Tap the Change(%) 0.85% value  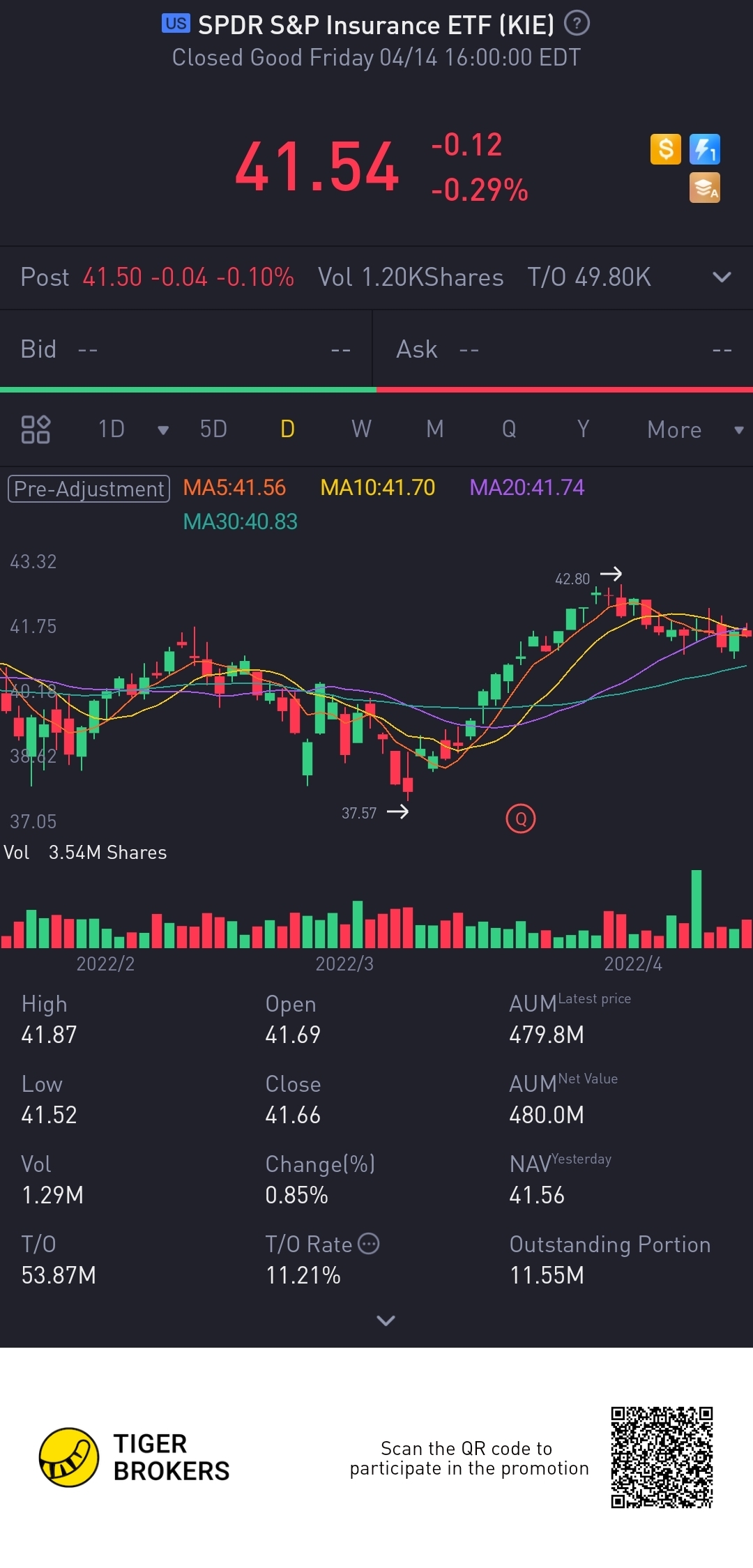pyautogui.click(x=296, y=1195)
